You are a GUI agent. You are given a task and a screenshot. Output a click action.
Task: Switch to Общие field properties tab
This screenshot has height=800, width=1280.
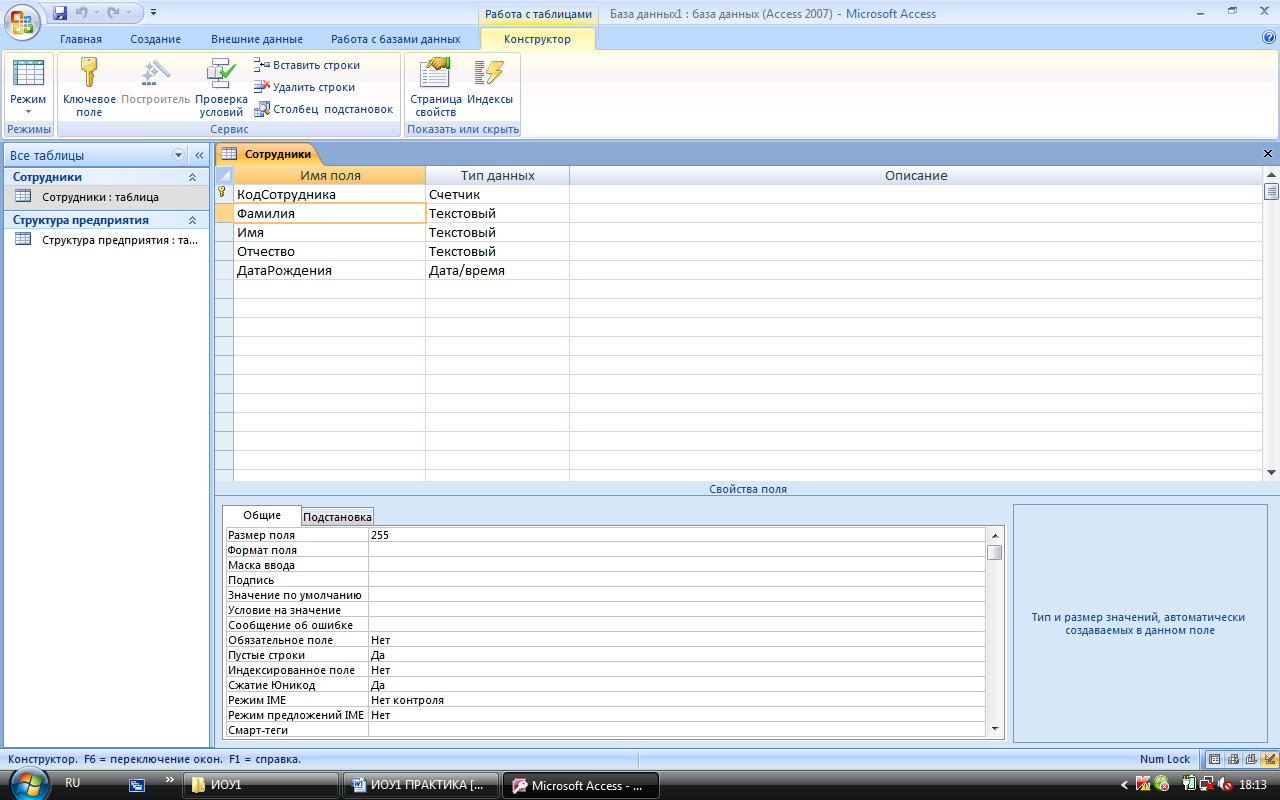tap(262, 515)
